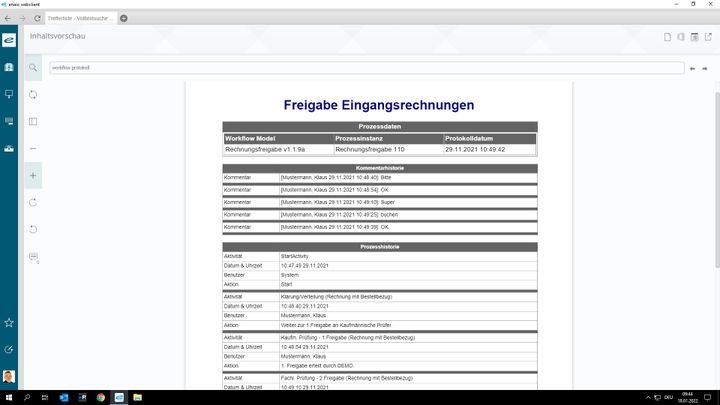Open Windows taskbar search
Image resolution: width=720 pixels, height=405 pixels.
27,398
